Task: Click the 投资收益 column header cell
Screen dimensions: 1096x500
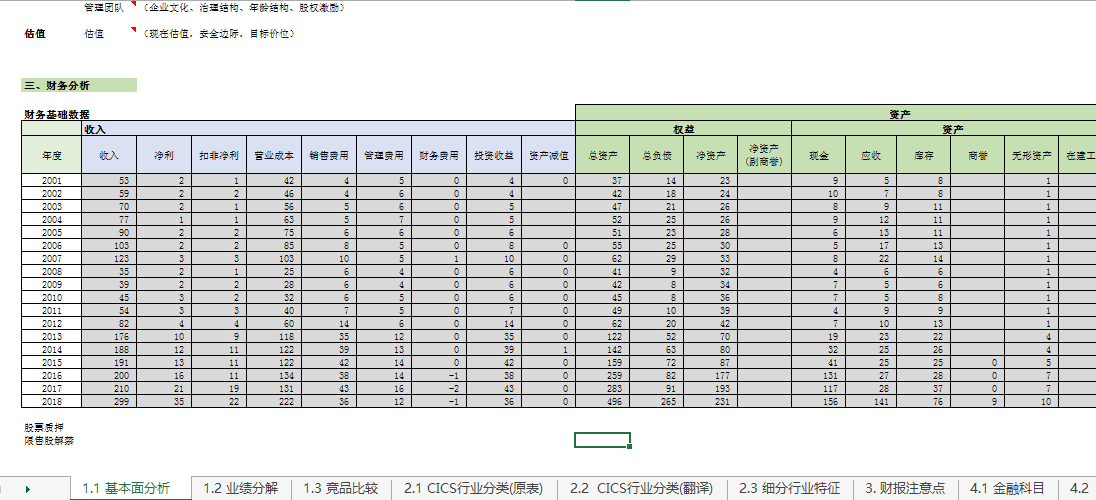Action: click(x=493, y=155)
